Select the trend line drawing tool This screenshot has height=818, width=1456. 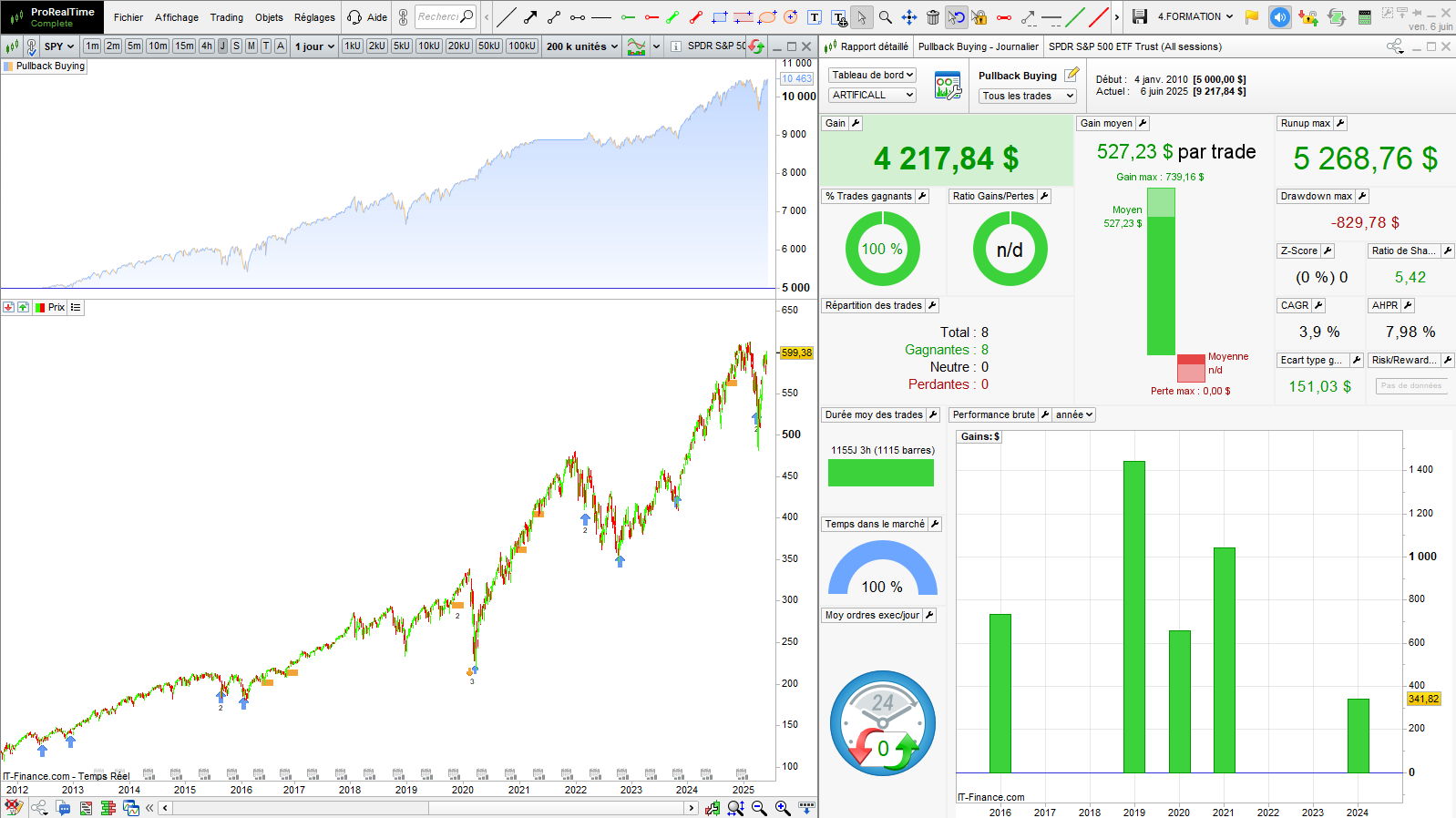(507, 16)
